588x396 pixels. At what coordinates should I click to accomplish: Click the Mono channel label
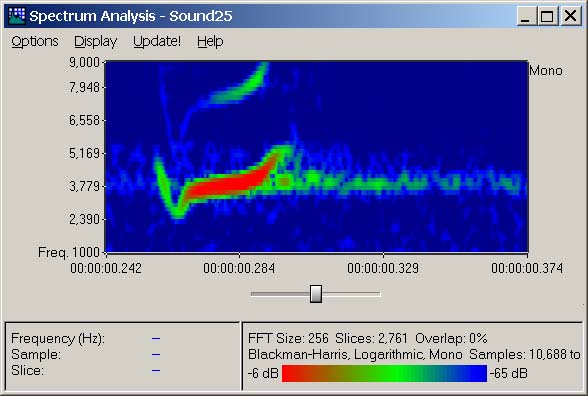[x=546, y=70]
